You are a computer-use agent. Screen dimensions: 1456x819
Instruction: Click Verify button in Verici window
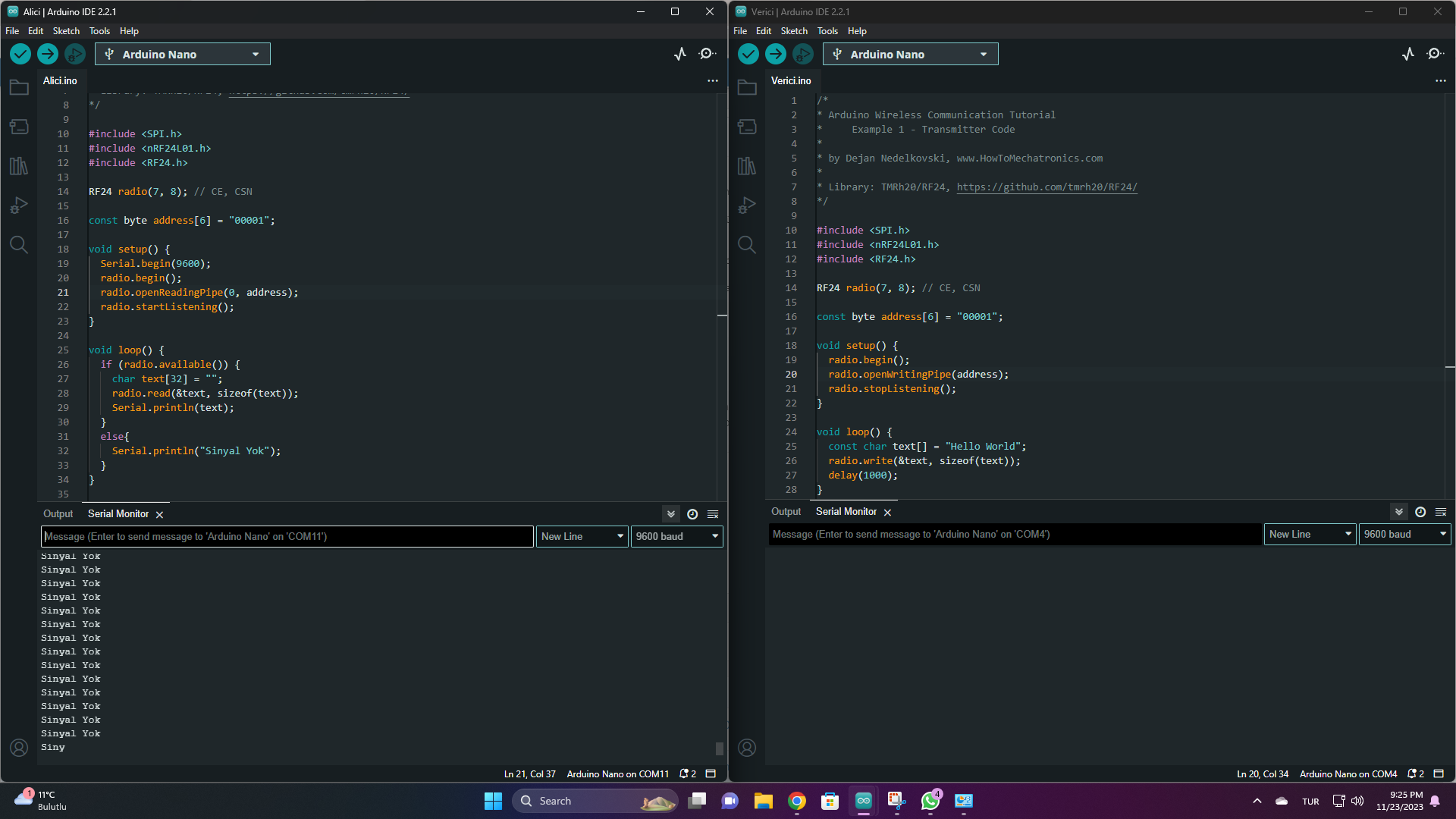(x=748, y=54)
